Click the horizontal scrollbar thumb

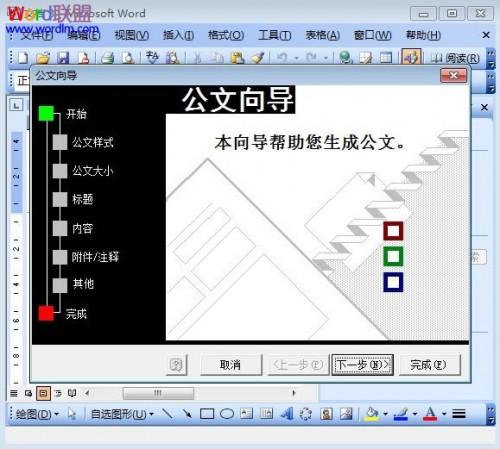pyautogui.click(x=158, y=393)
